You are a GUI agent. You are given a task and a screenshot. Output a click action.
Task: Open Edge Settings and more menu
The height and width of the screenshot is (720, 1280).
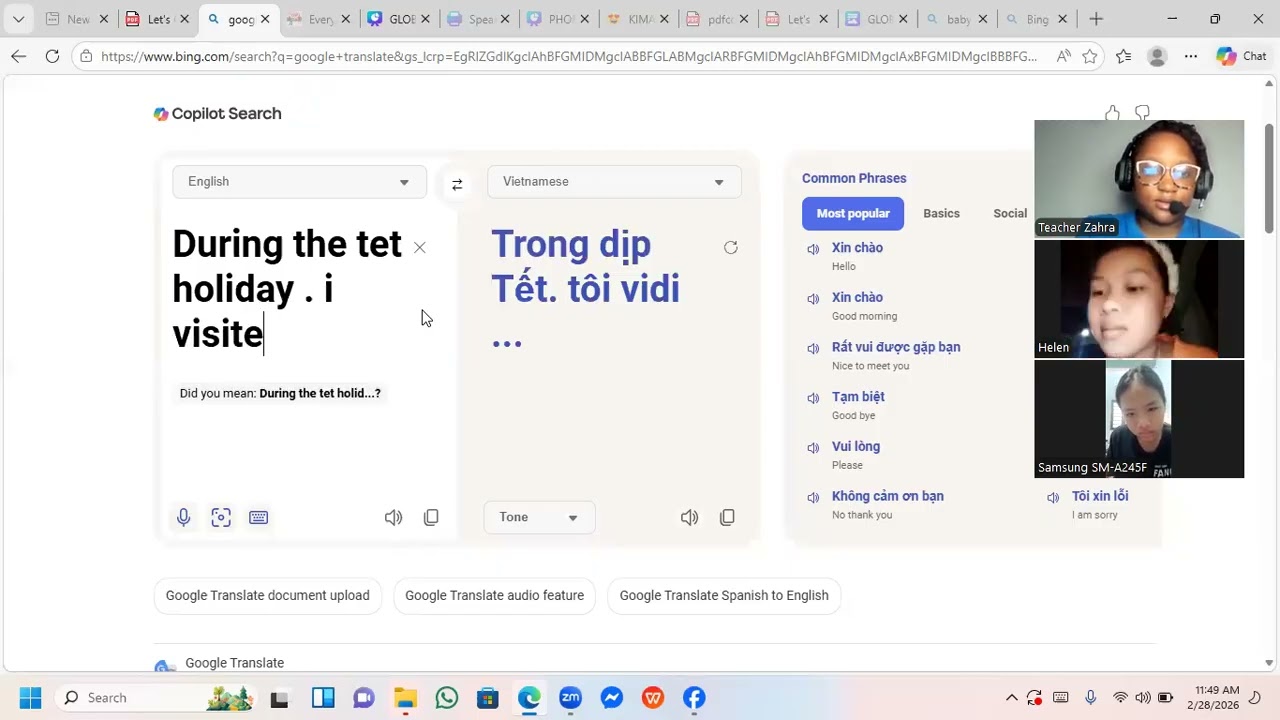(x=1190, y=56)
